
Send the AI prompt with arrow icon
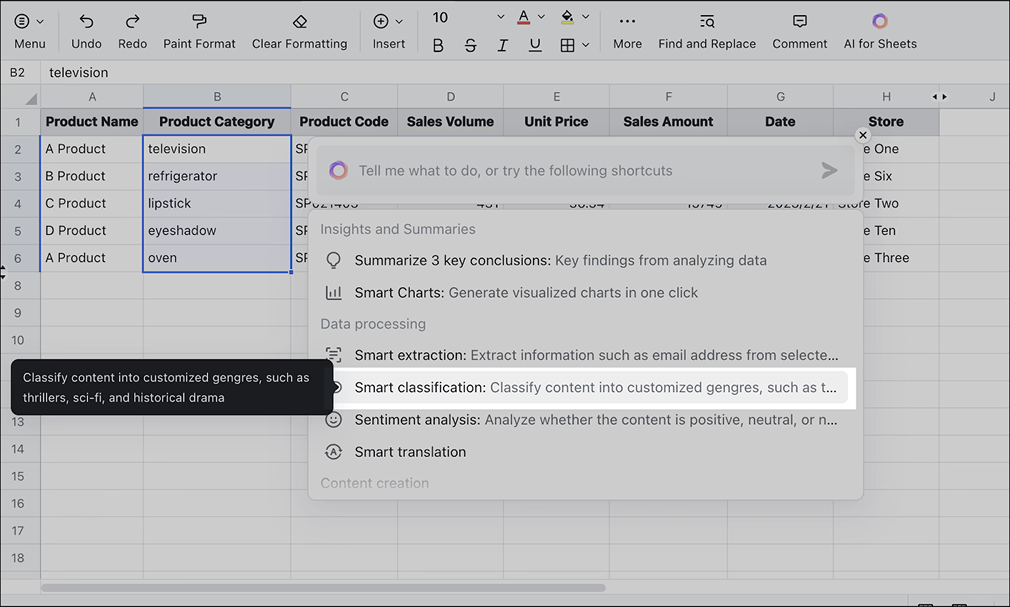tap(829, 171)
